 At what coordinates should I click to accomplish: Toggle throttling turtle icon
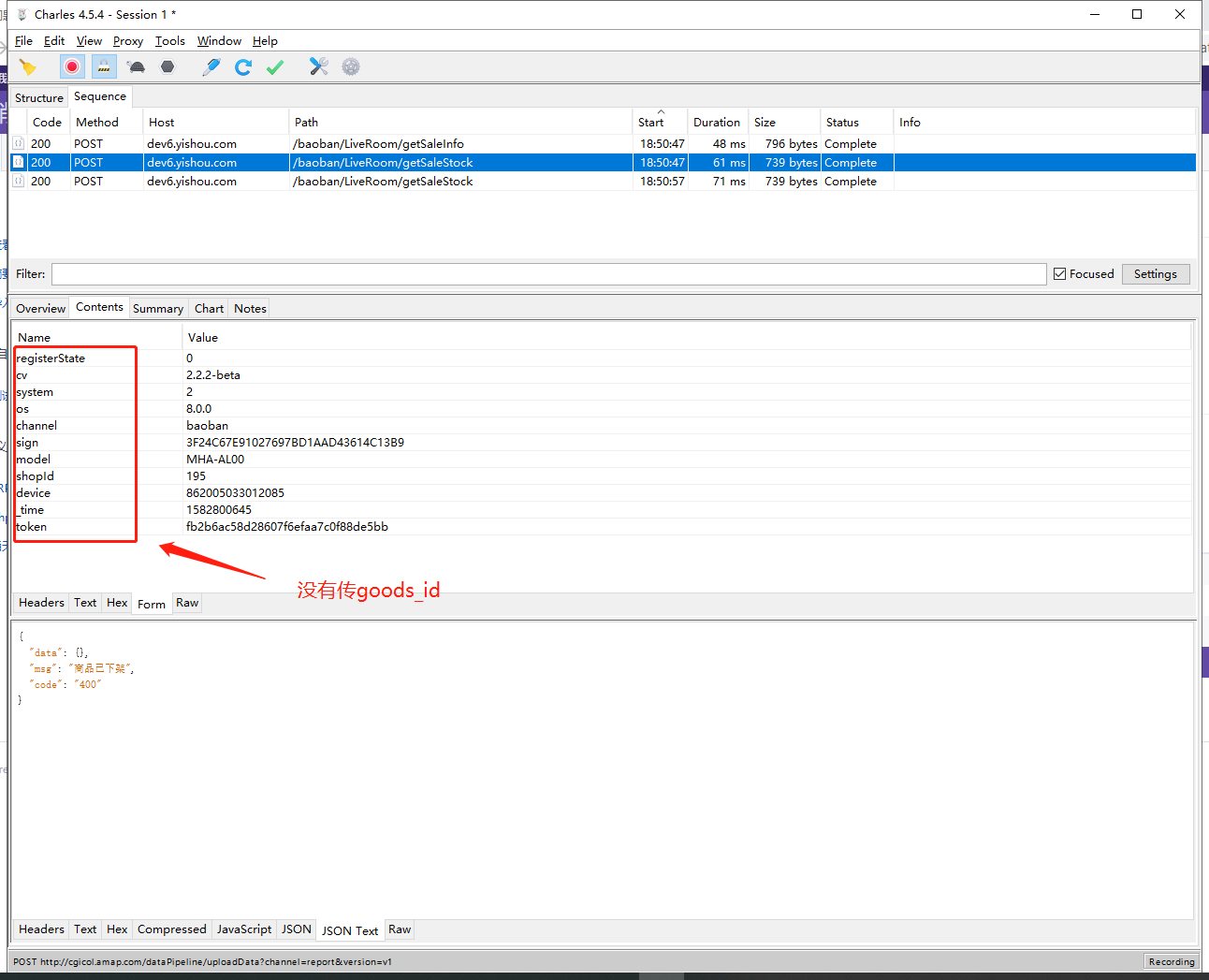[x=137, y=66]
